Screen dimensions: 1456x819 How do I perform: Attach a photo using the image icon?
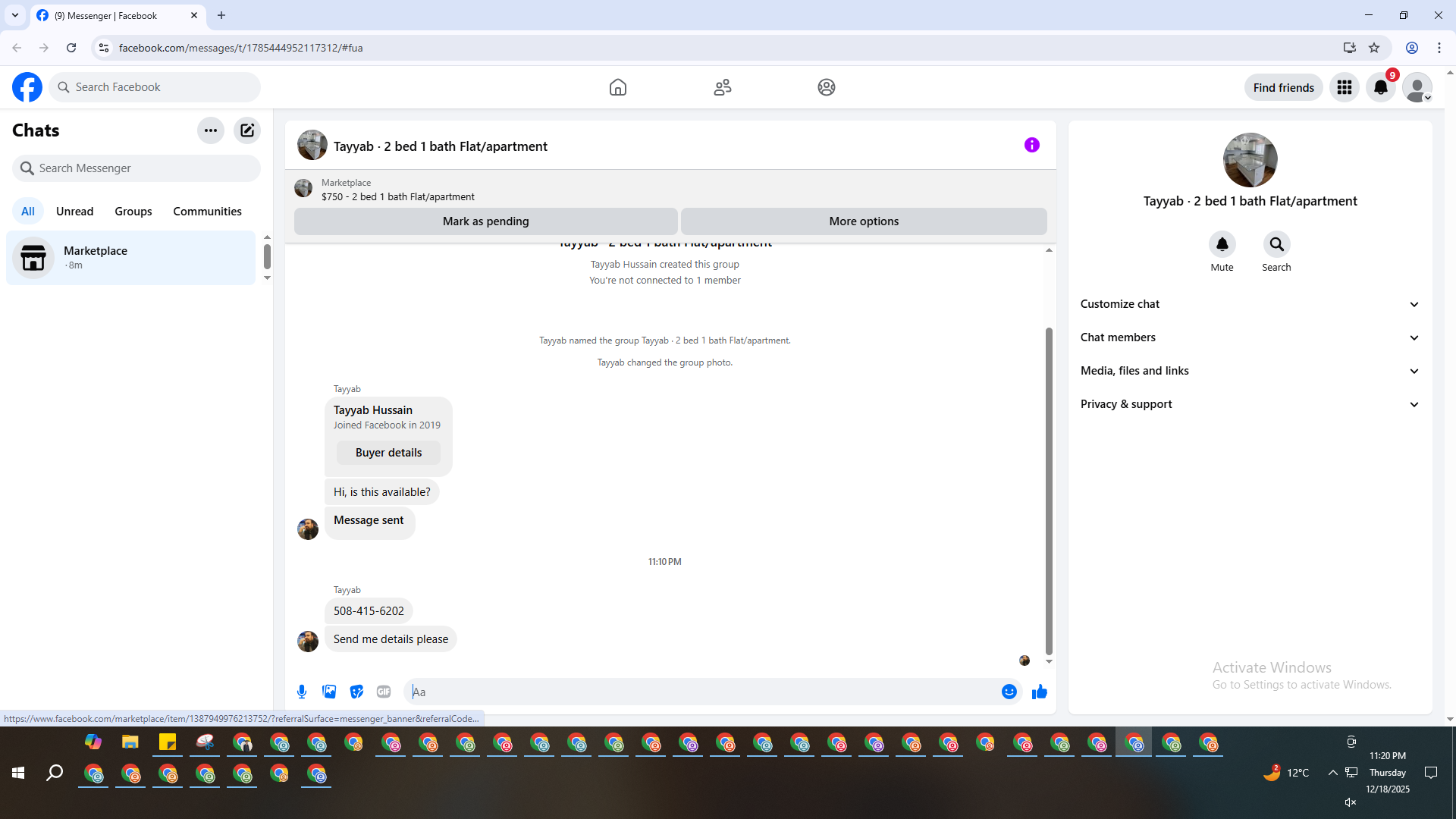click(329, 692)
